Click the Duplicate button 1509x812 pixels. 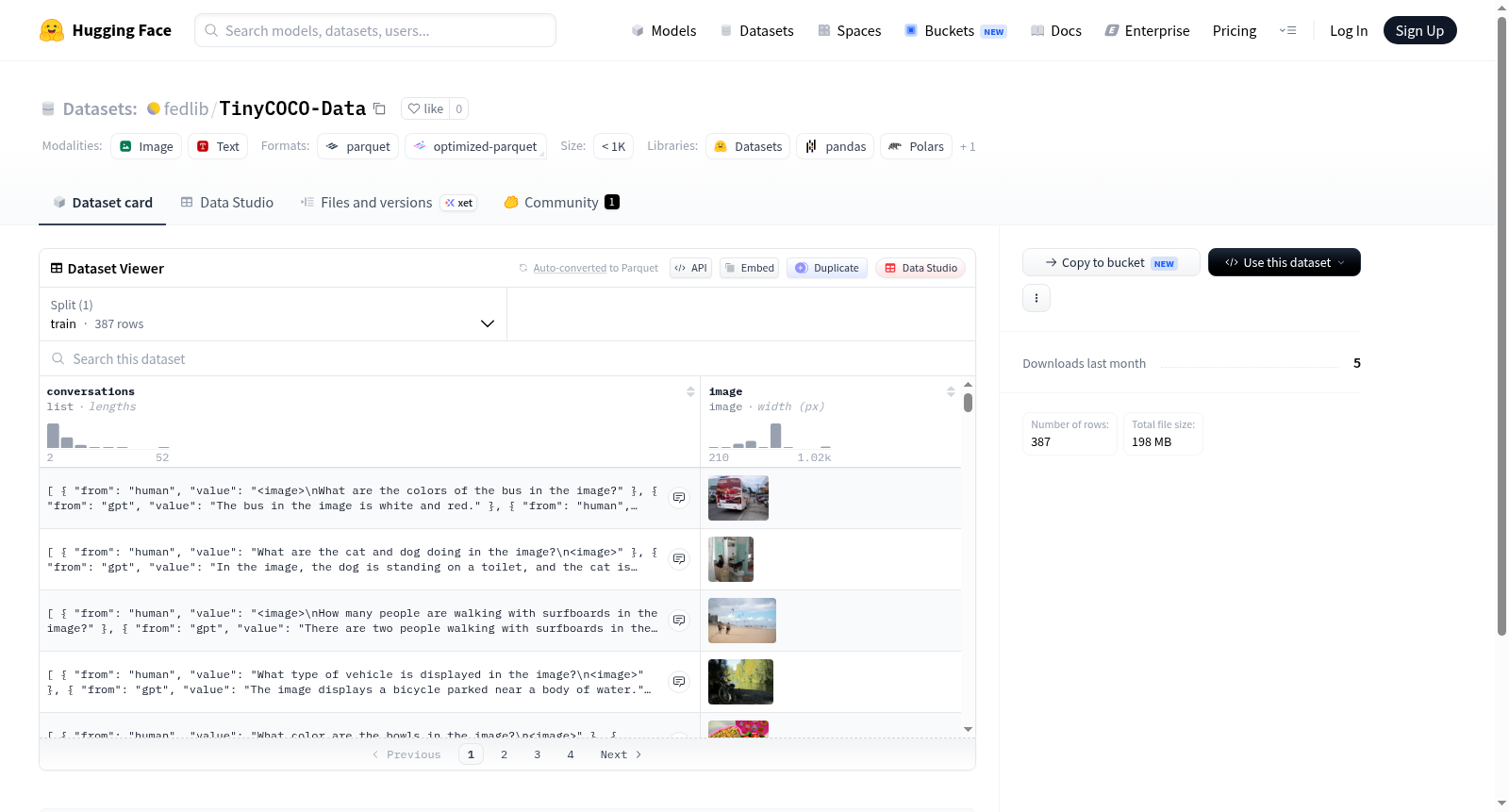827,268
